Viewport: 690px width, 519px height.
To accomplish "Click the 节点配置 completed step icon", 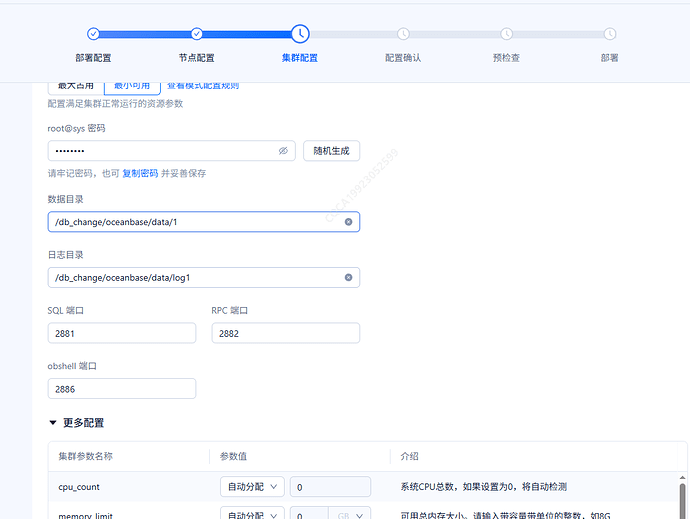I will tap(196, 34).
